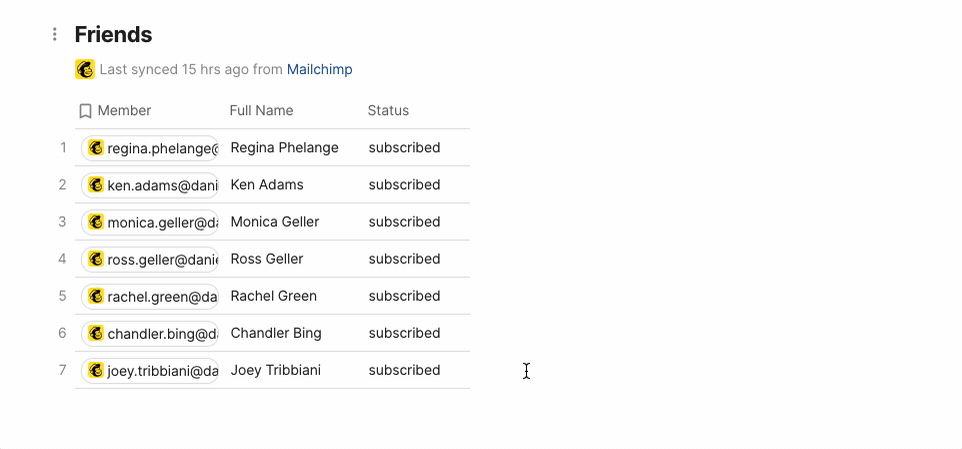Click Mailchimp icon in ken.adams chip
The image size is (962, 449).
tap(96, 185)
